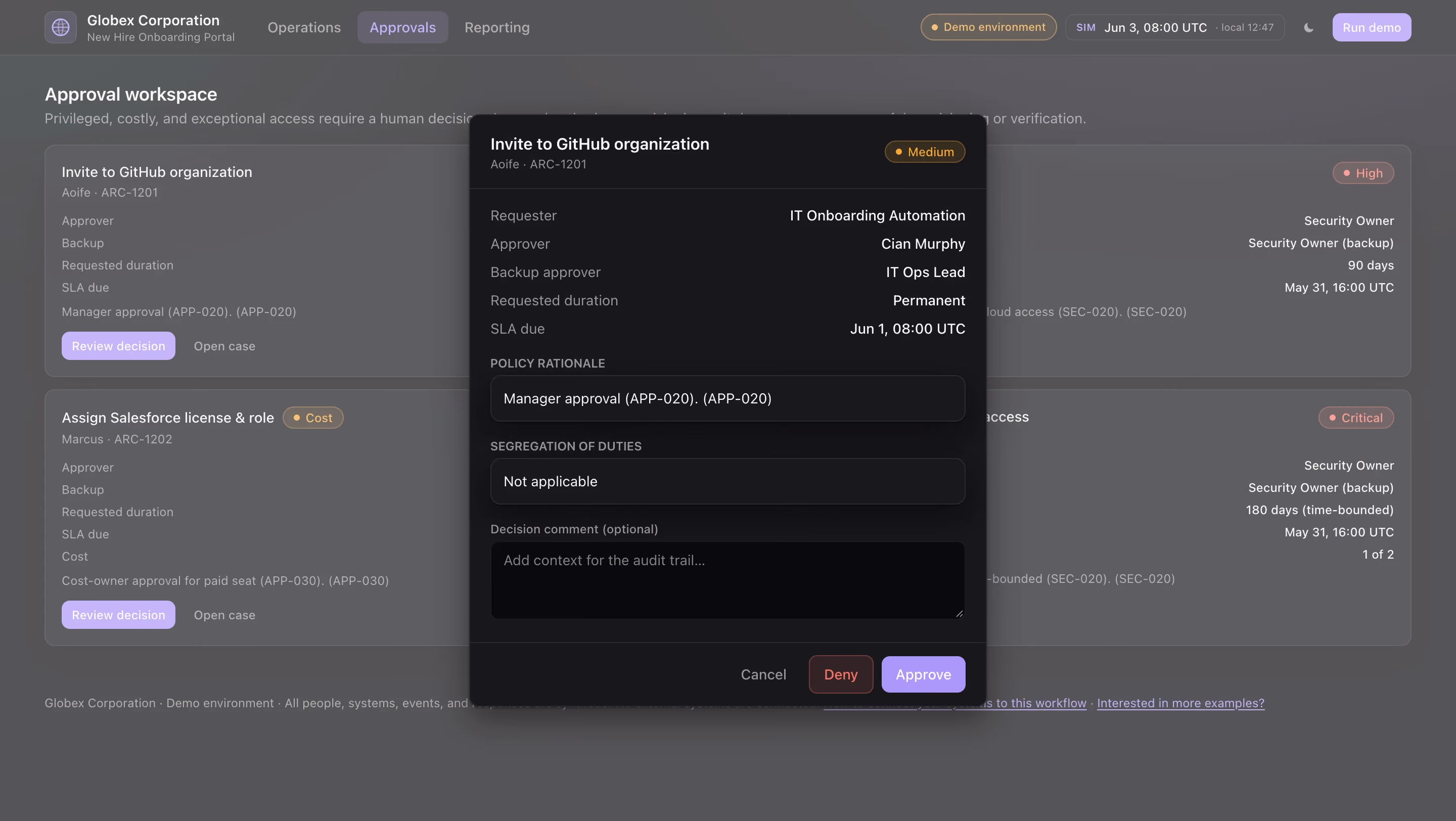Click the Demo environment badge
This screenshot has height=821, width=1456.
988,27
